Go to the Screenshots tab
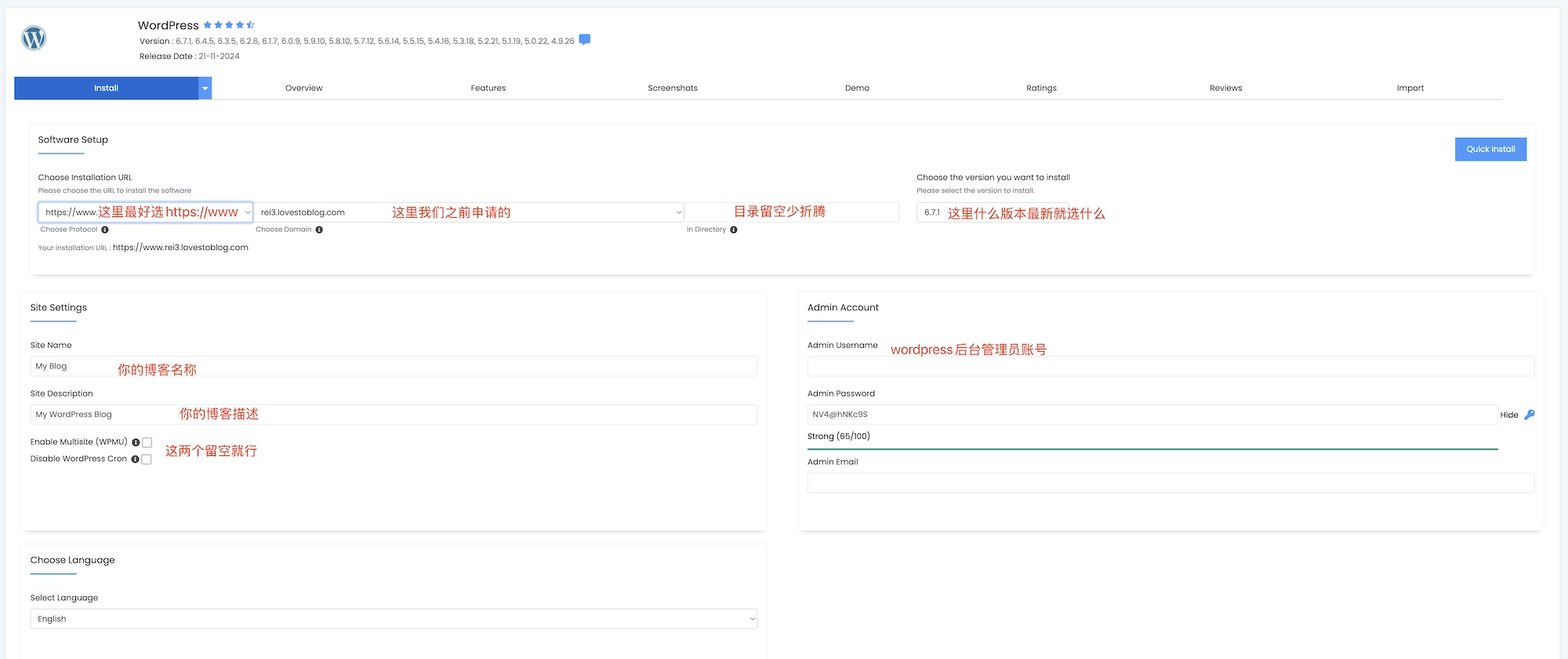Screen dimensions: 1568x659 coord(673,89)
